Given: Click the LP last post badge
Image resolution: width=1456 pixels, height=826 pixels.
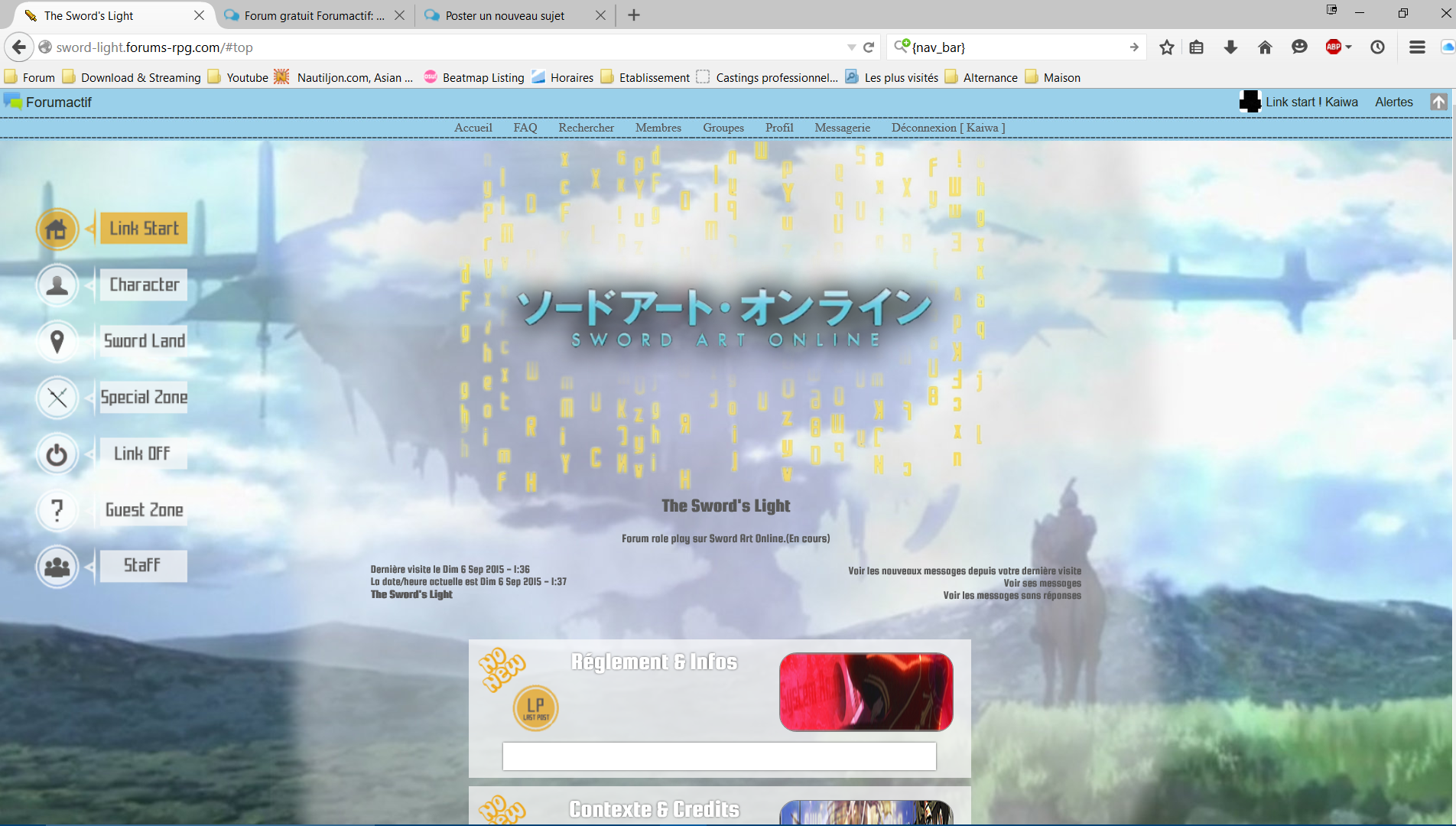Looking at the screenshot, I should [535, 708].
